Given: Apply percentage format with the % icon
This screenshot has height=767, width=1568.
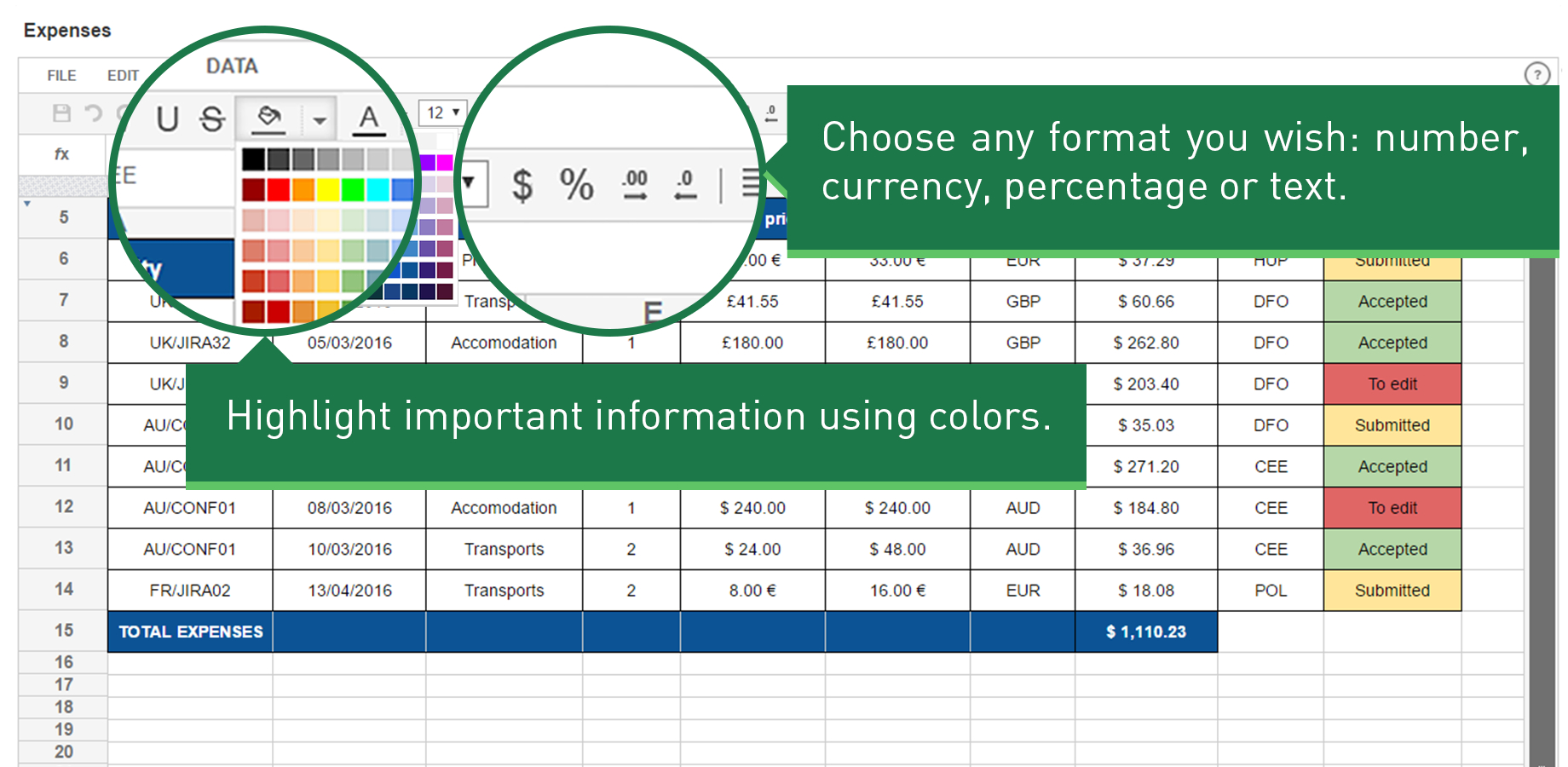Looking at the screenshot, I should [x=577, y=184].
